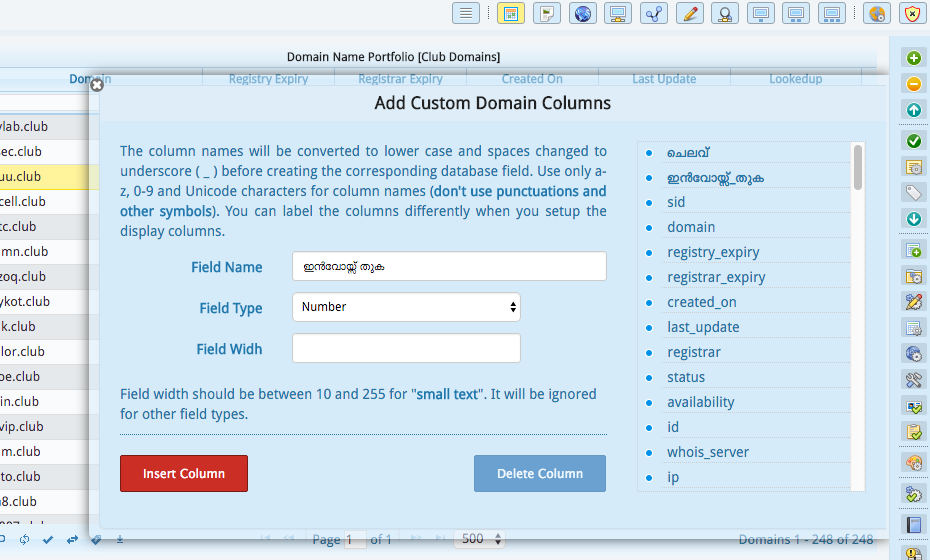Click the three-pane monitor layout icon
930x560 pixels.
pyautogui.click(x=832, y=13)
